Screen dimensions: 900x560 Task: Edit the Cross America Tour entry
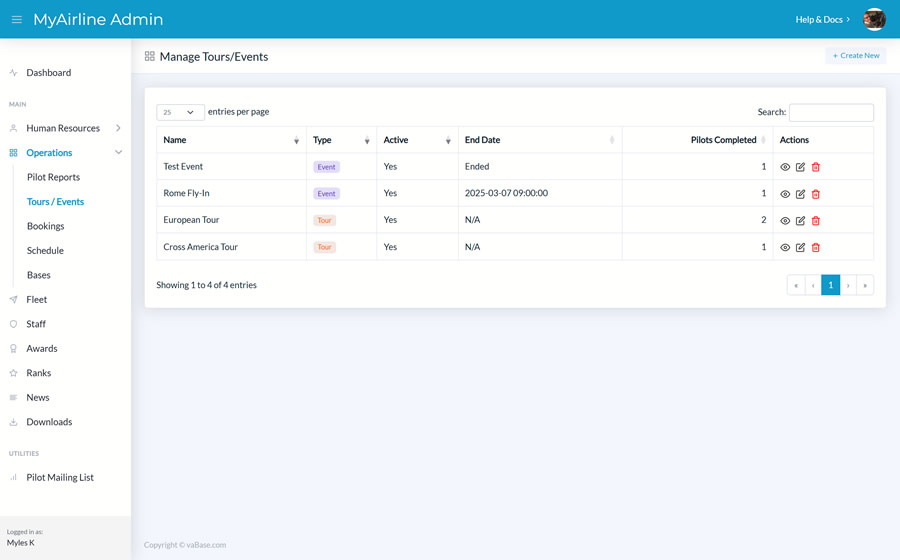click(800, 247)
